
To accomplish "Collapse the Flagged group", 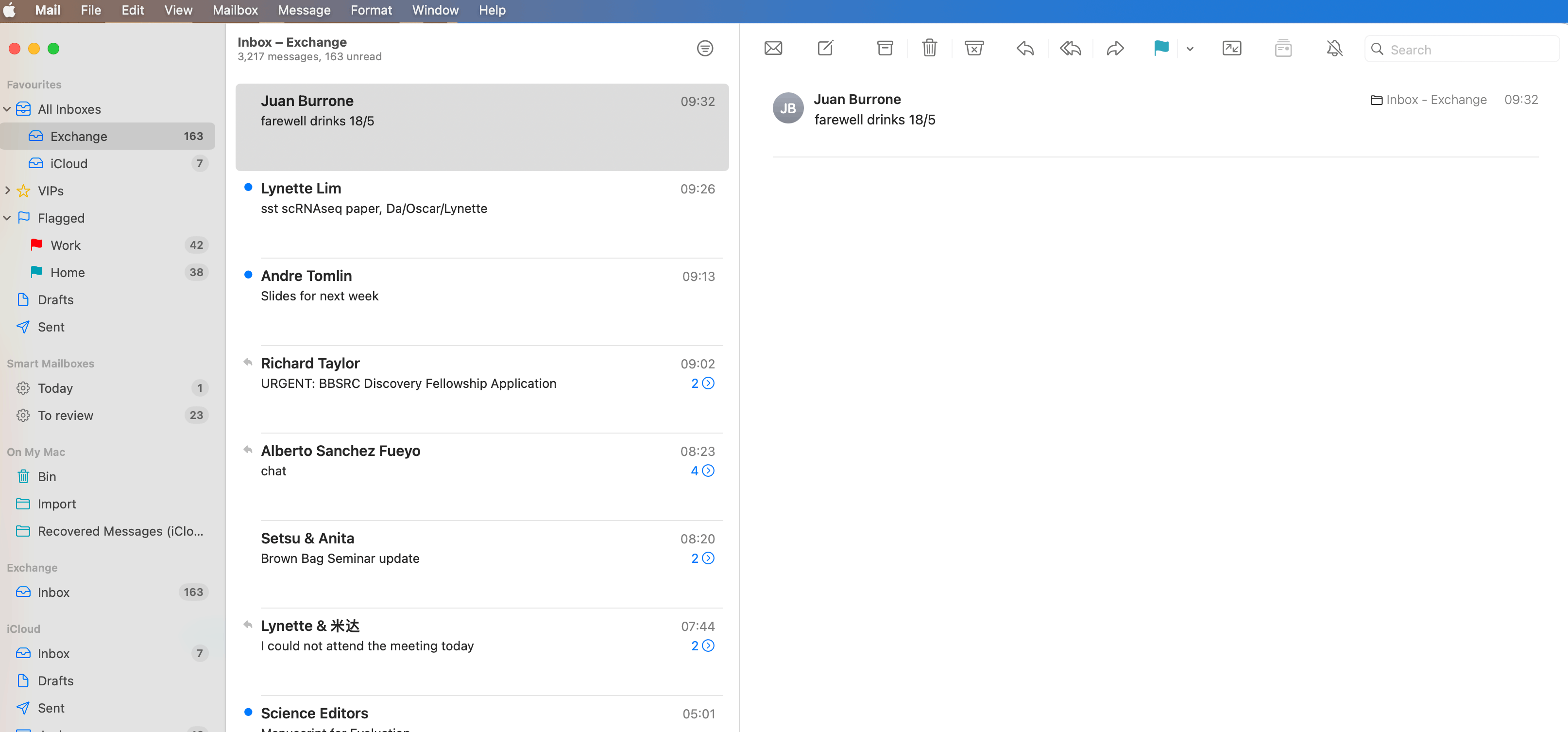I will point(7,218).
